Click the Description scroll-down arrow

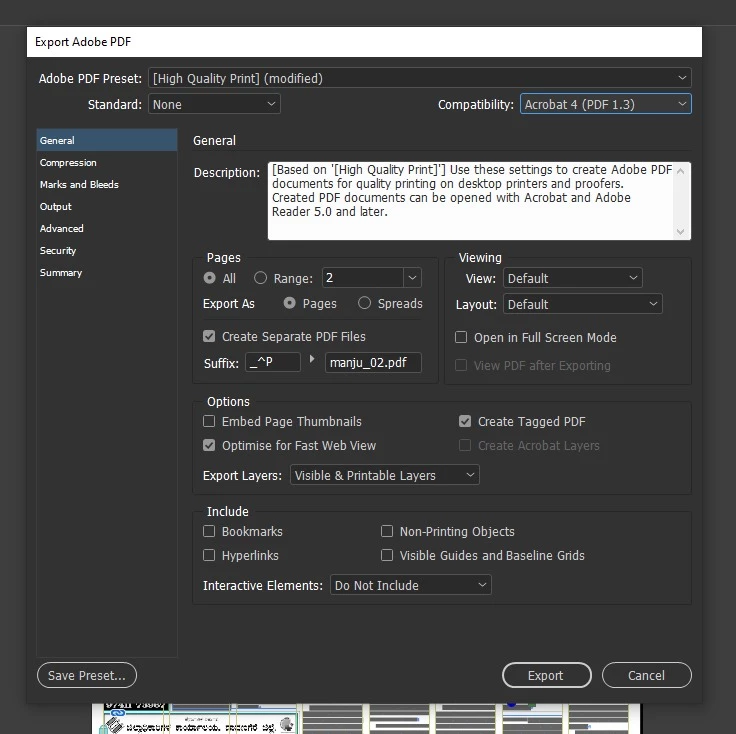point(681,231)
